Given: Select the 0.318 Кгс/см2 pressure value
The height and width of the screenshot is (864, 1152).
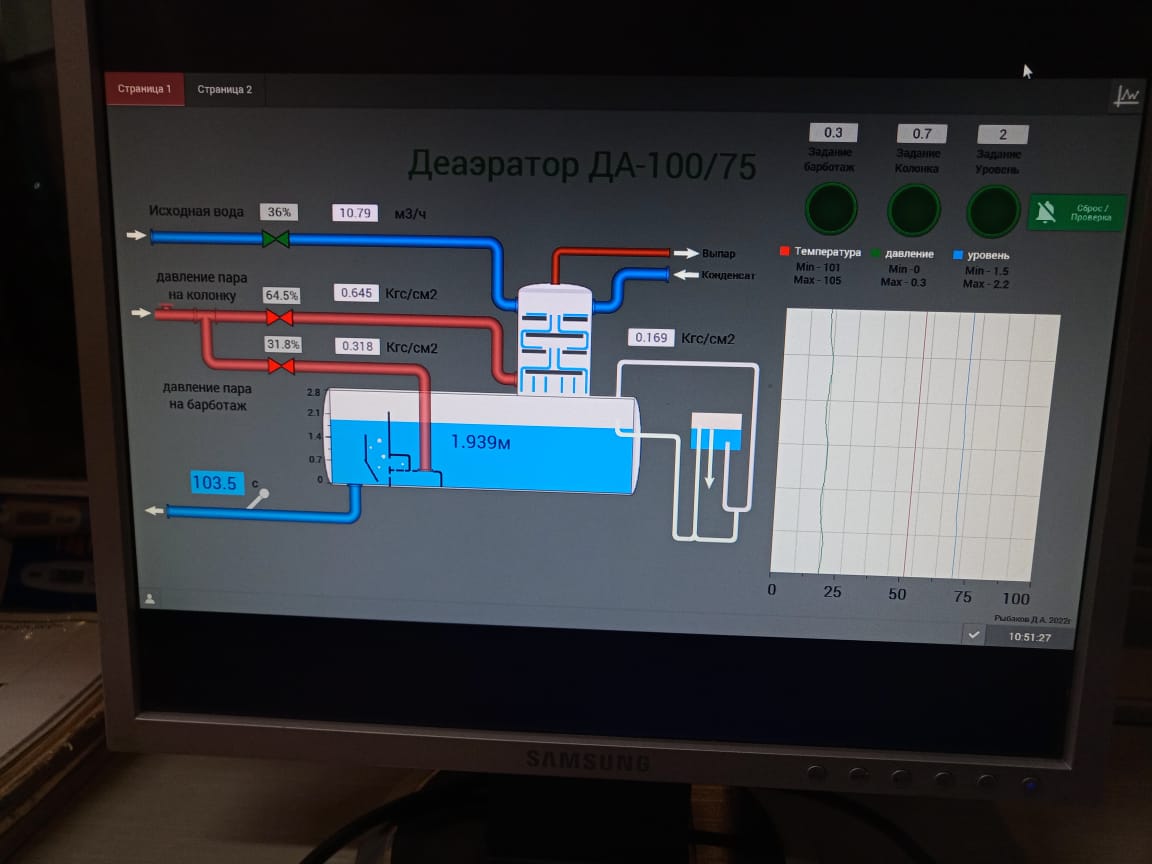Looking at the screenshot, I should point(357,346).
